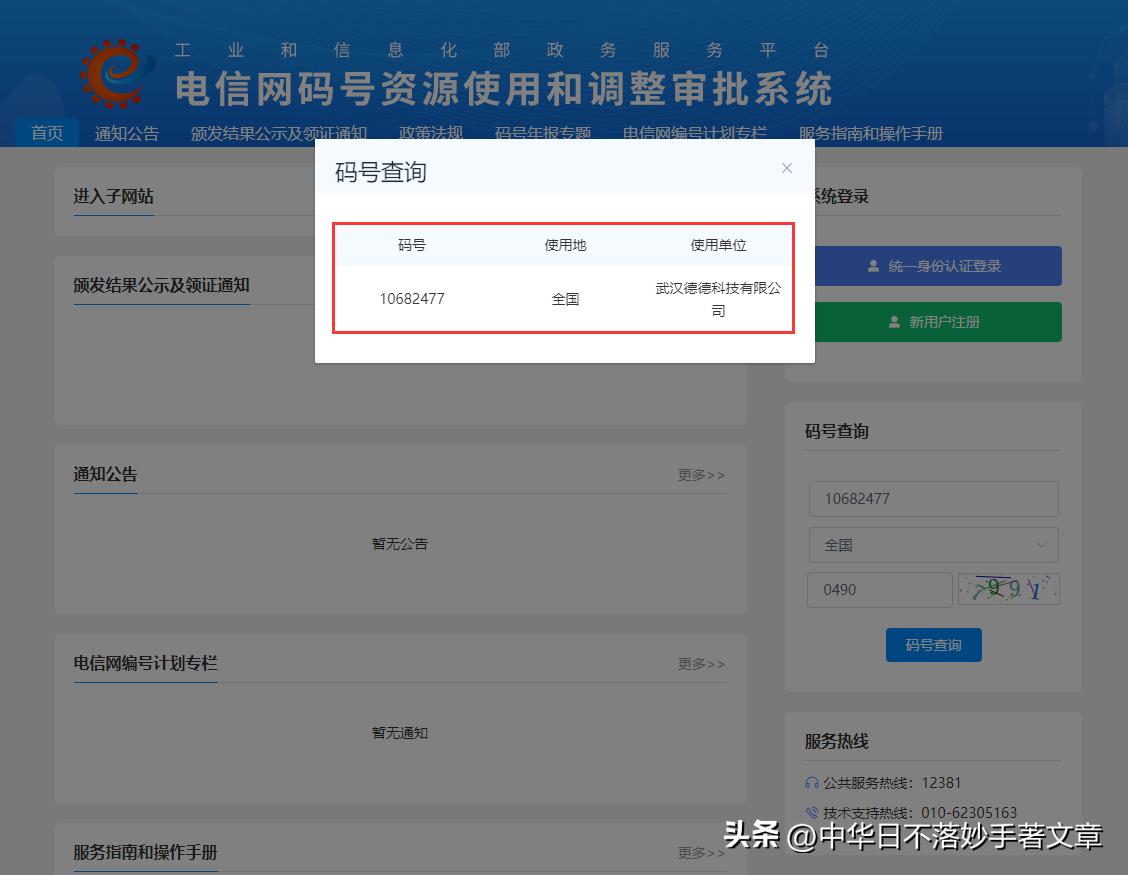This screenshot has height=875, width=1128.
Task: Open 更多>> beside 电信网编号计划专栏
Action: (x=701, y=664)
